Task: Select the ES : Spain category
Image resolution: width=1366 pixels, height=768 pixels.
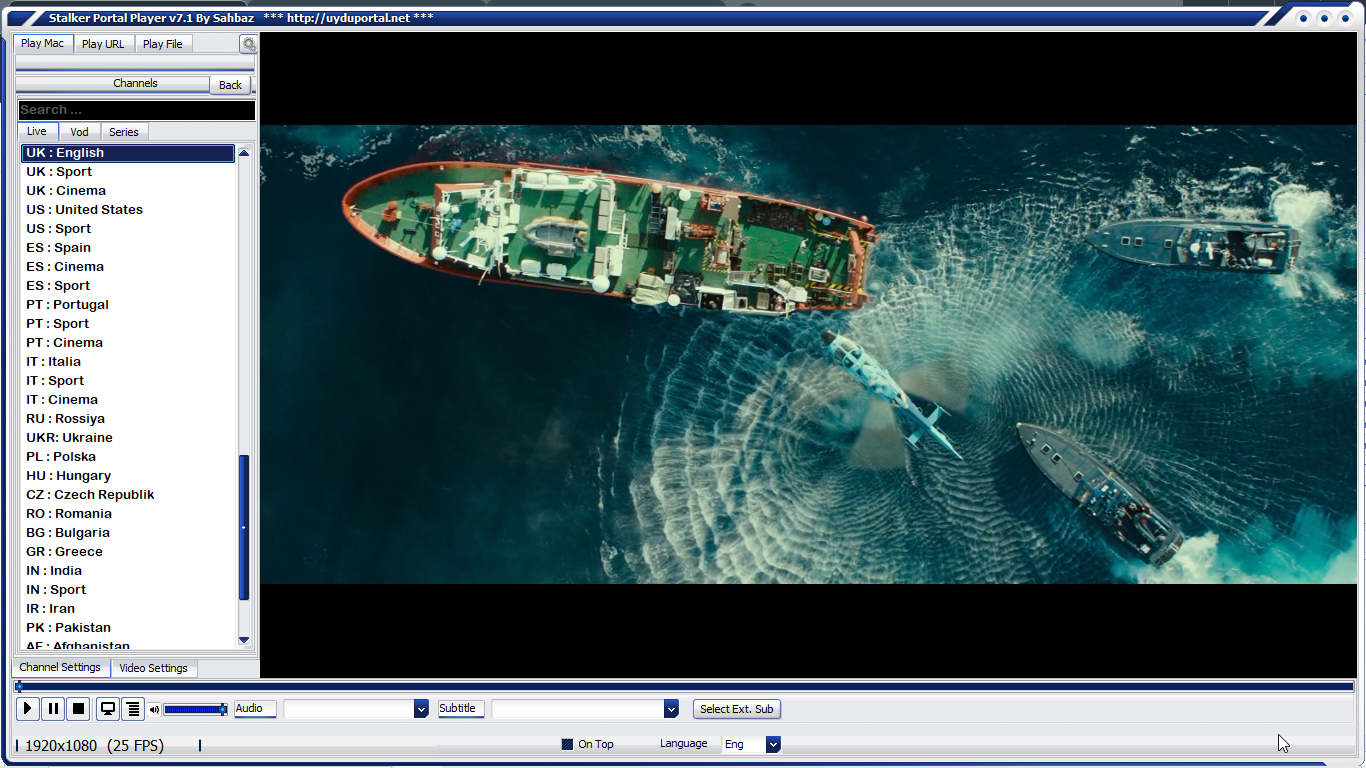Action: [x=128, y=248]
